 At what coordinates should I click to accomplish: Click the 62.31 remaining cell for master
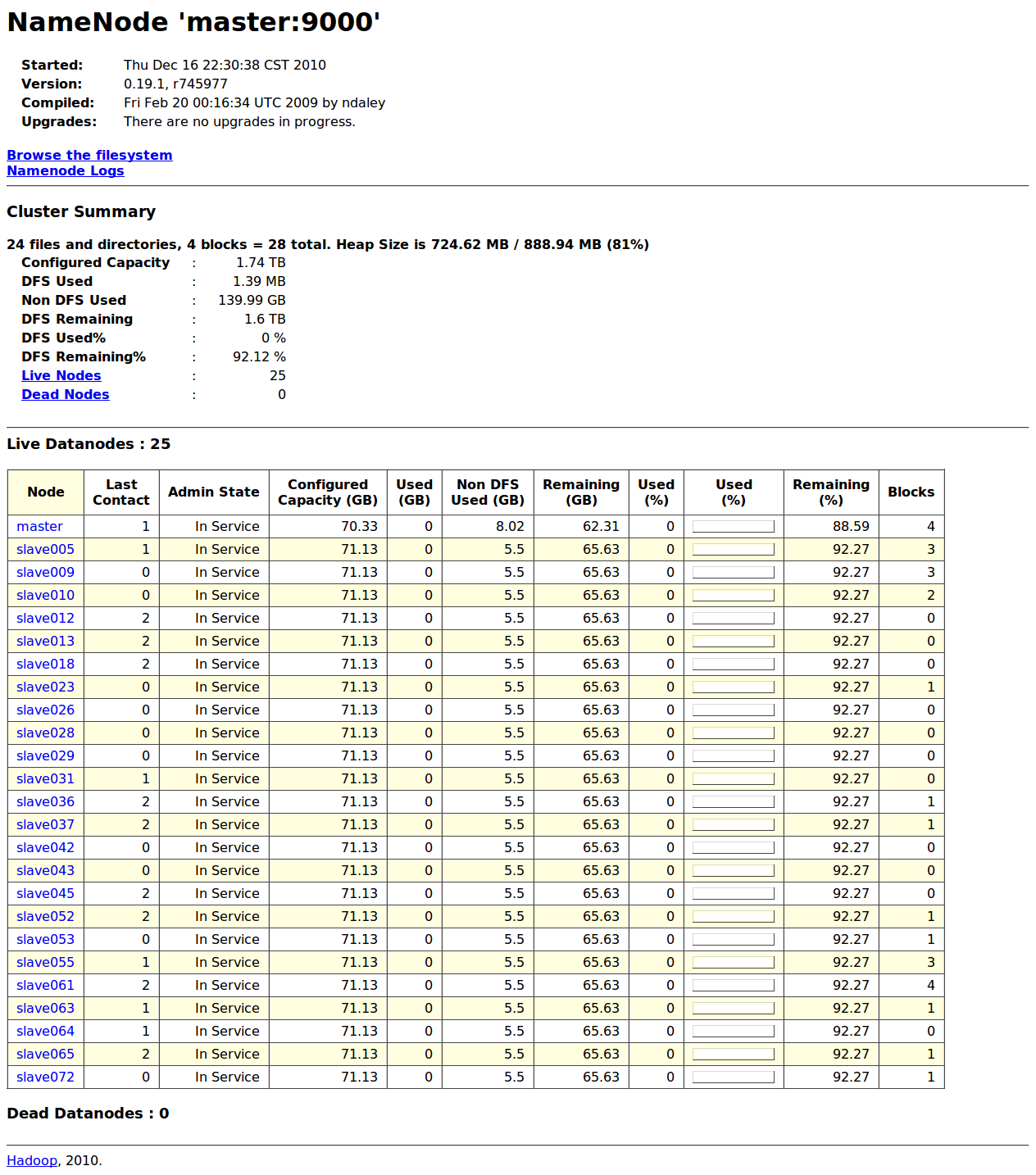click(581, 526)
